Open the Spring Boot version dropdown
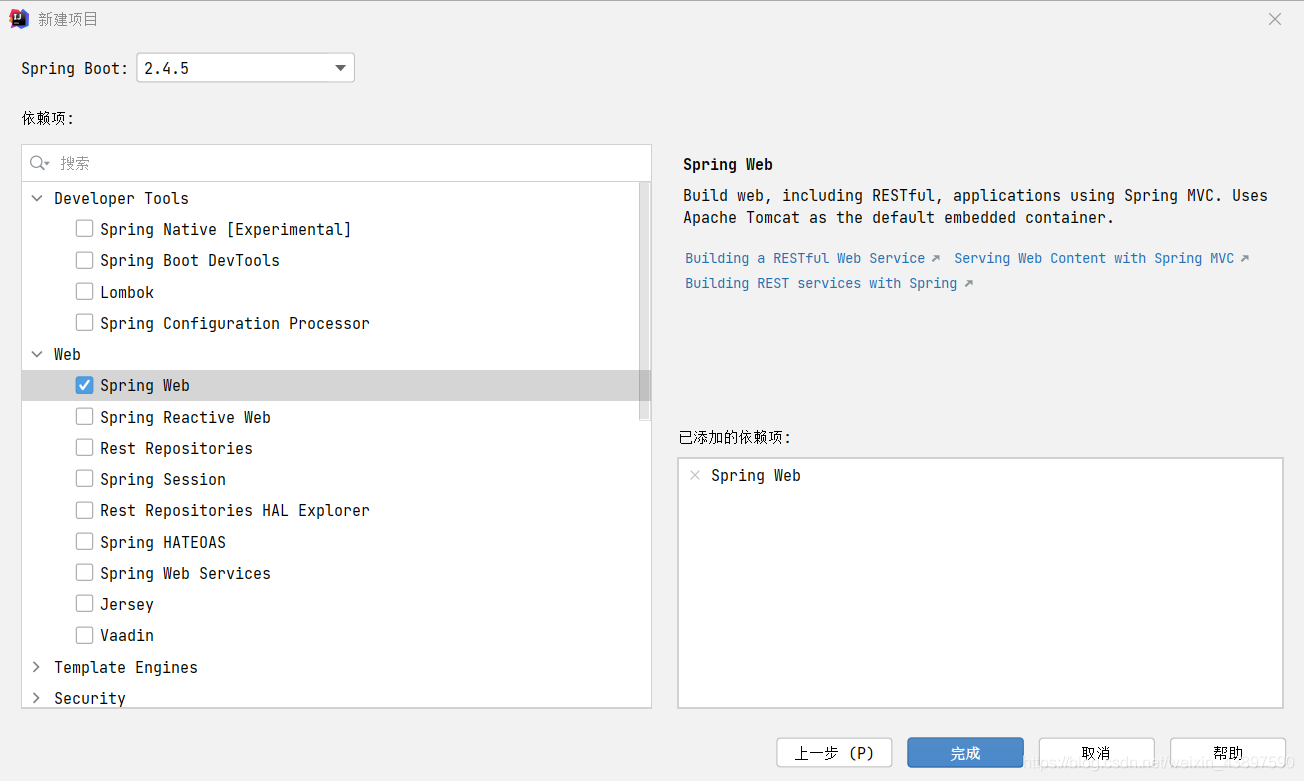Viewport: 1304px width, 781px height. pyautogui.click(x=245, y=68)
